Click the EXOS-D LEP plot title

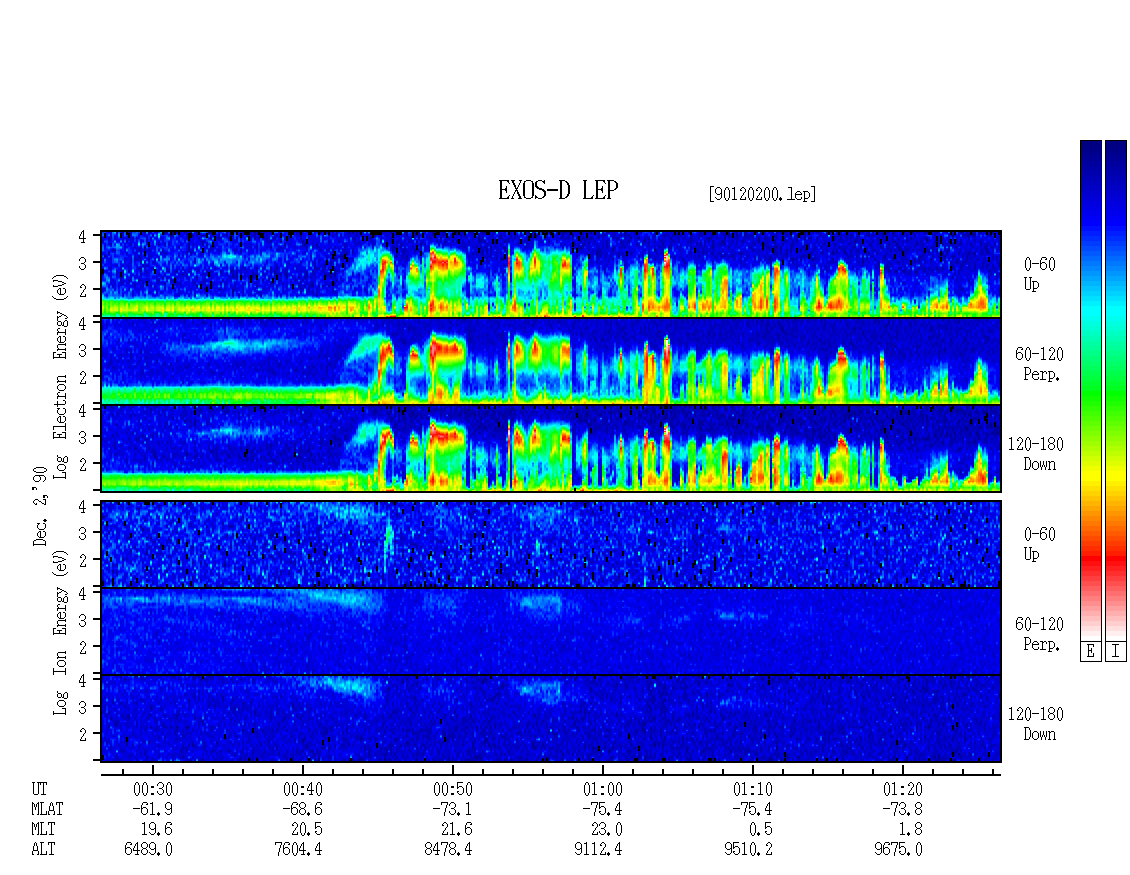pyautogui.click(x=558, y=191)
